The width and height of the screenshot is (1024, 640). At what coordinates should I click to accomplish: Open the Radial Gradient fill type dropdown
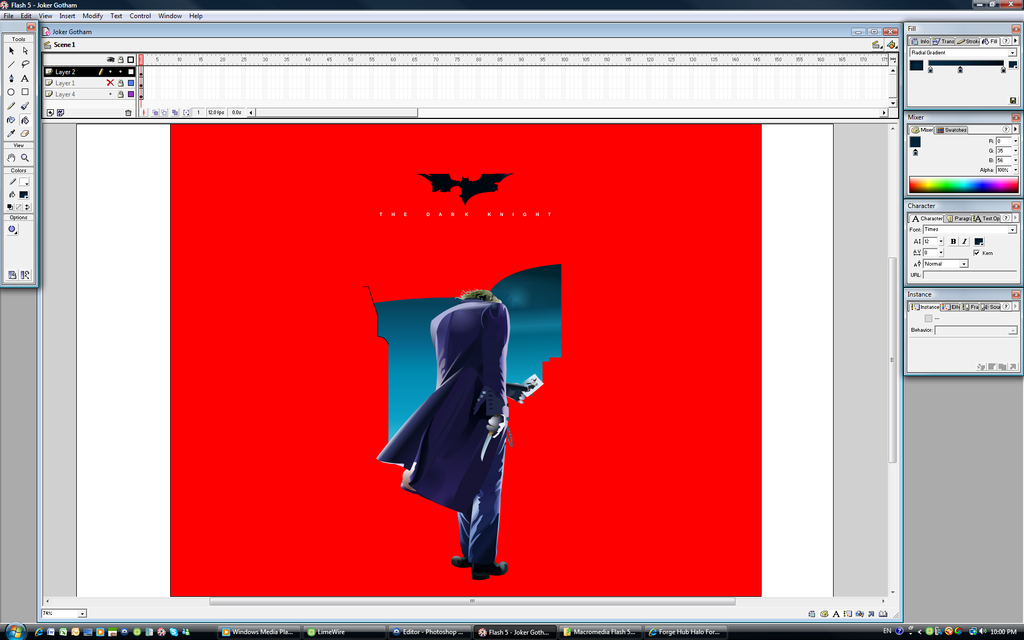click(x=1012, y=53)
